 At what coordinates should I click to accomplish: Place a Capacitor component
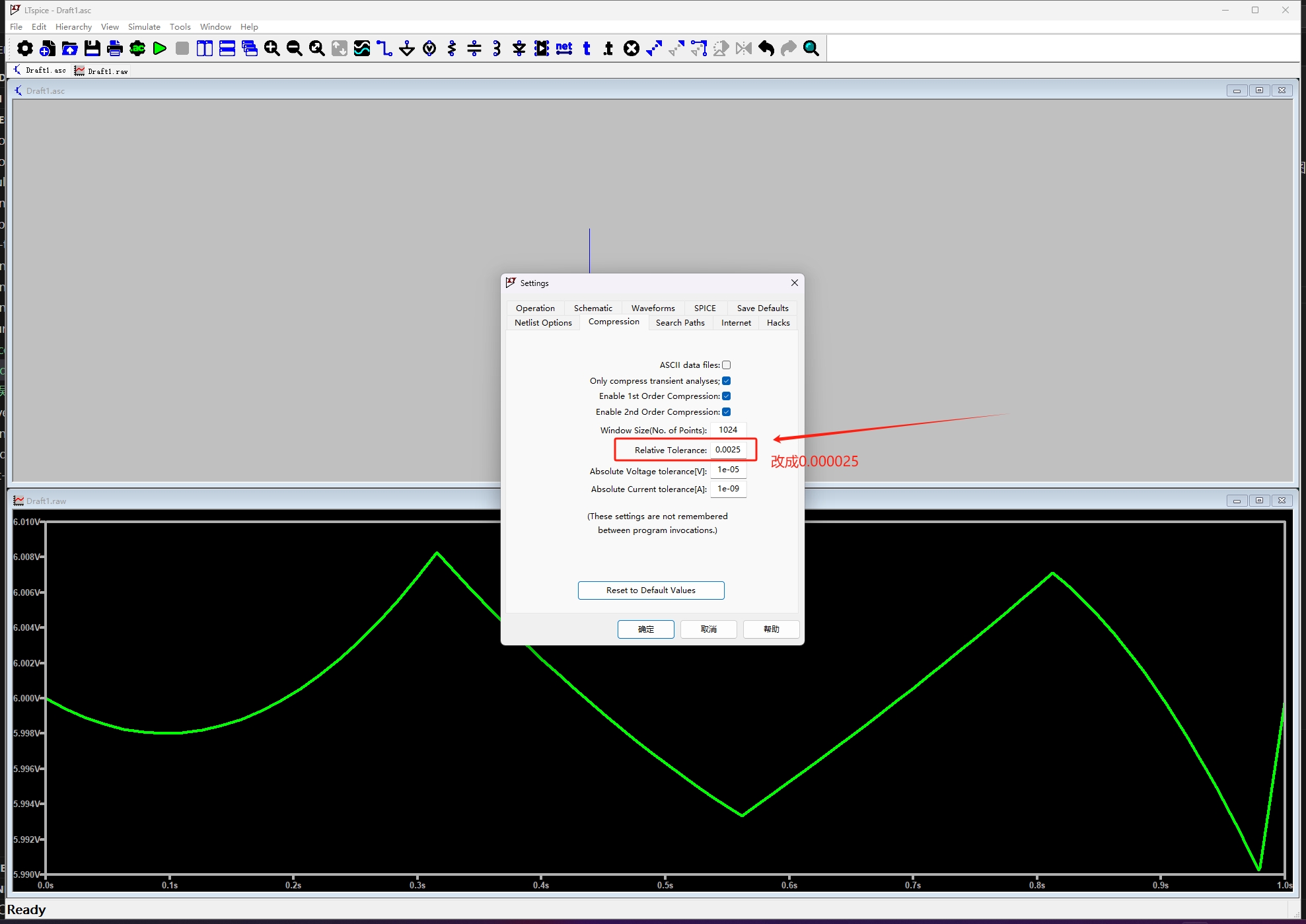coord(474,48)
